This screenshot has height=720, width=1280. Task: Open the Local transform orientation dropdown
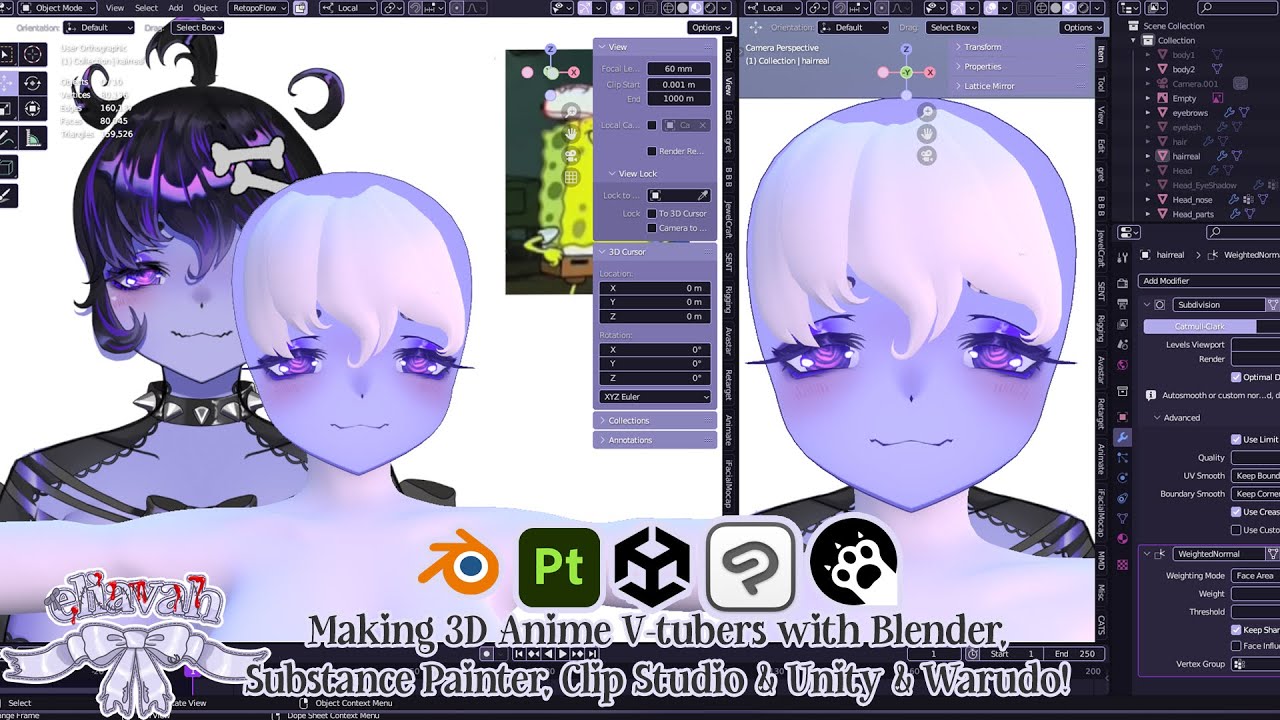tap(348, 8)
